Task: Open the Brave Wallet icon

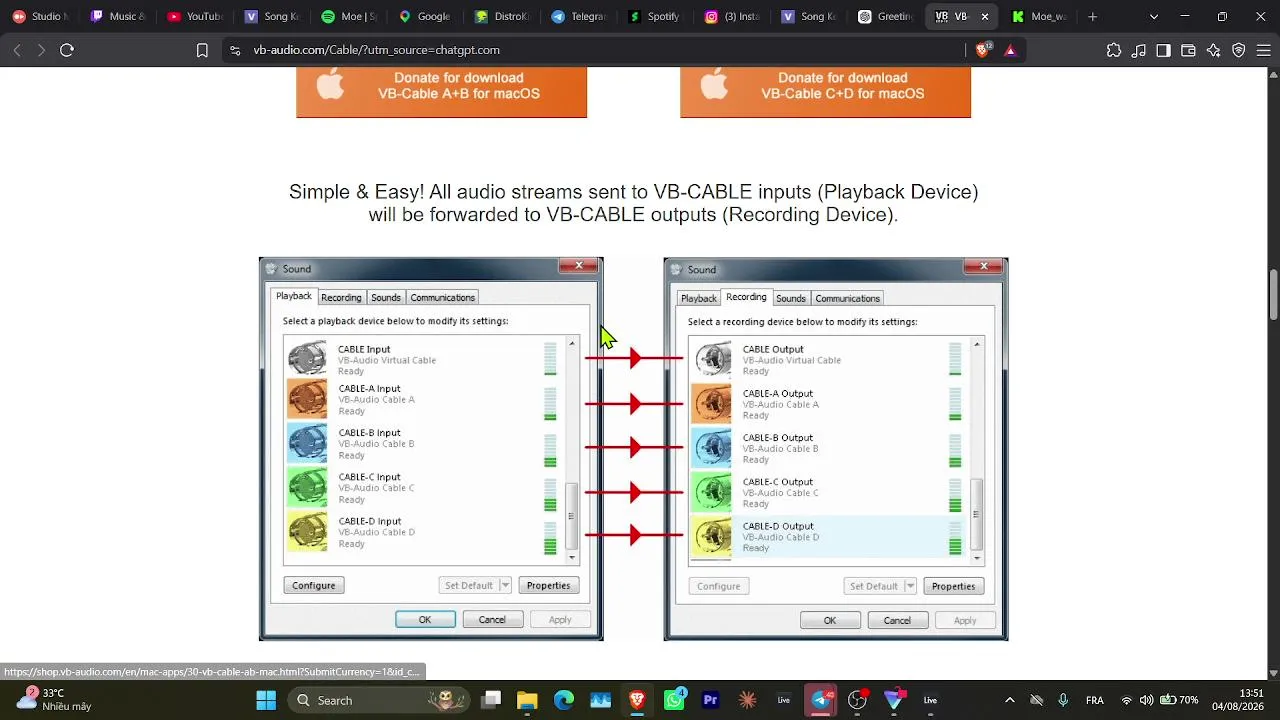Action: 1188,50
